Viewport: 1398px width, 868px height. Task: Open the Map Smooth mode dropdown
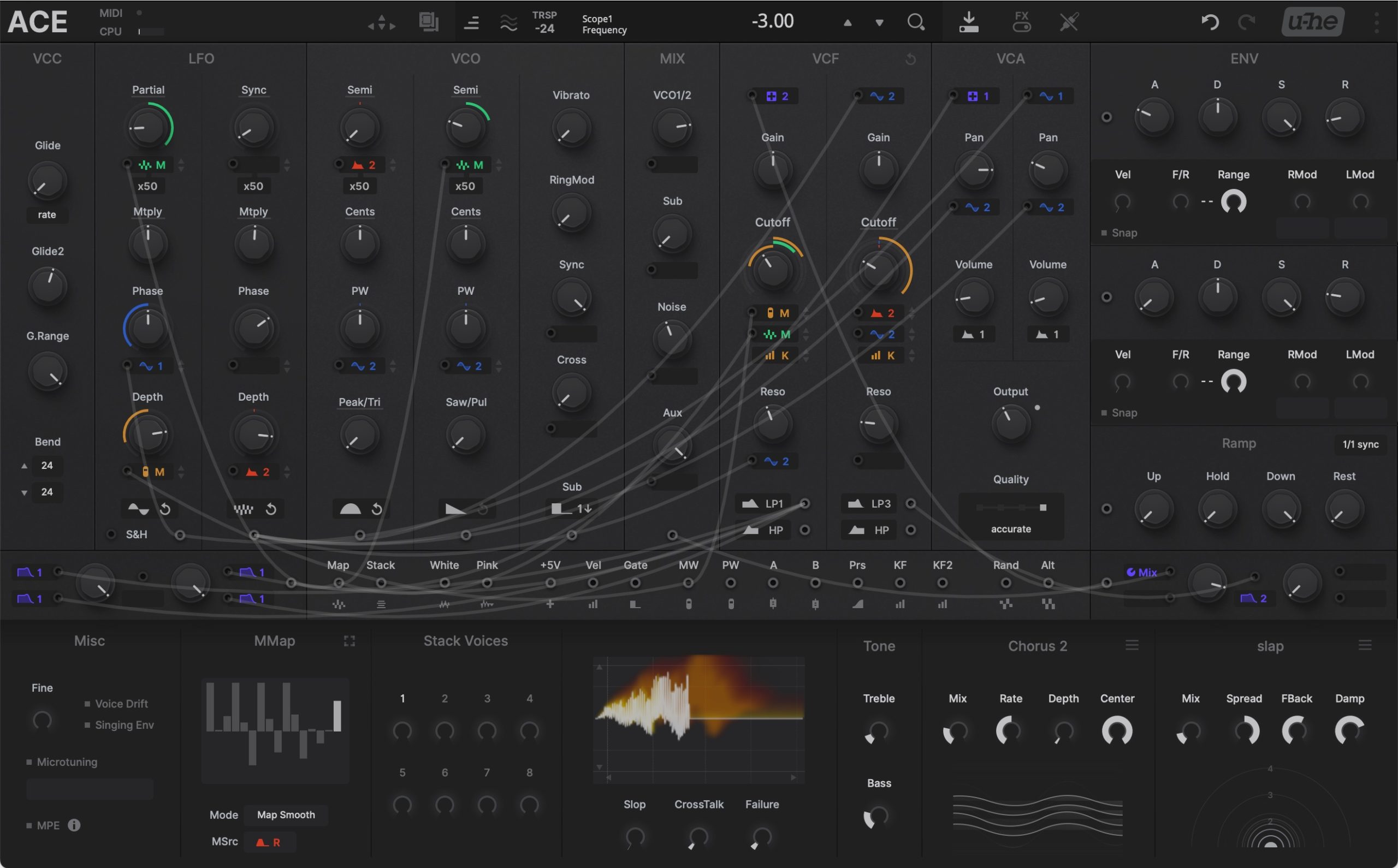[x=286, y=815]
